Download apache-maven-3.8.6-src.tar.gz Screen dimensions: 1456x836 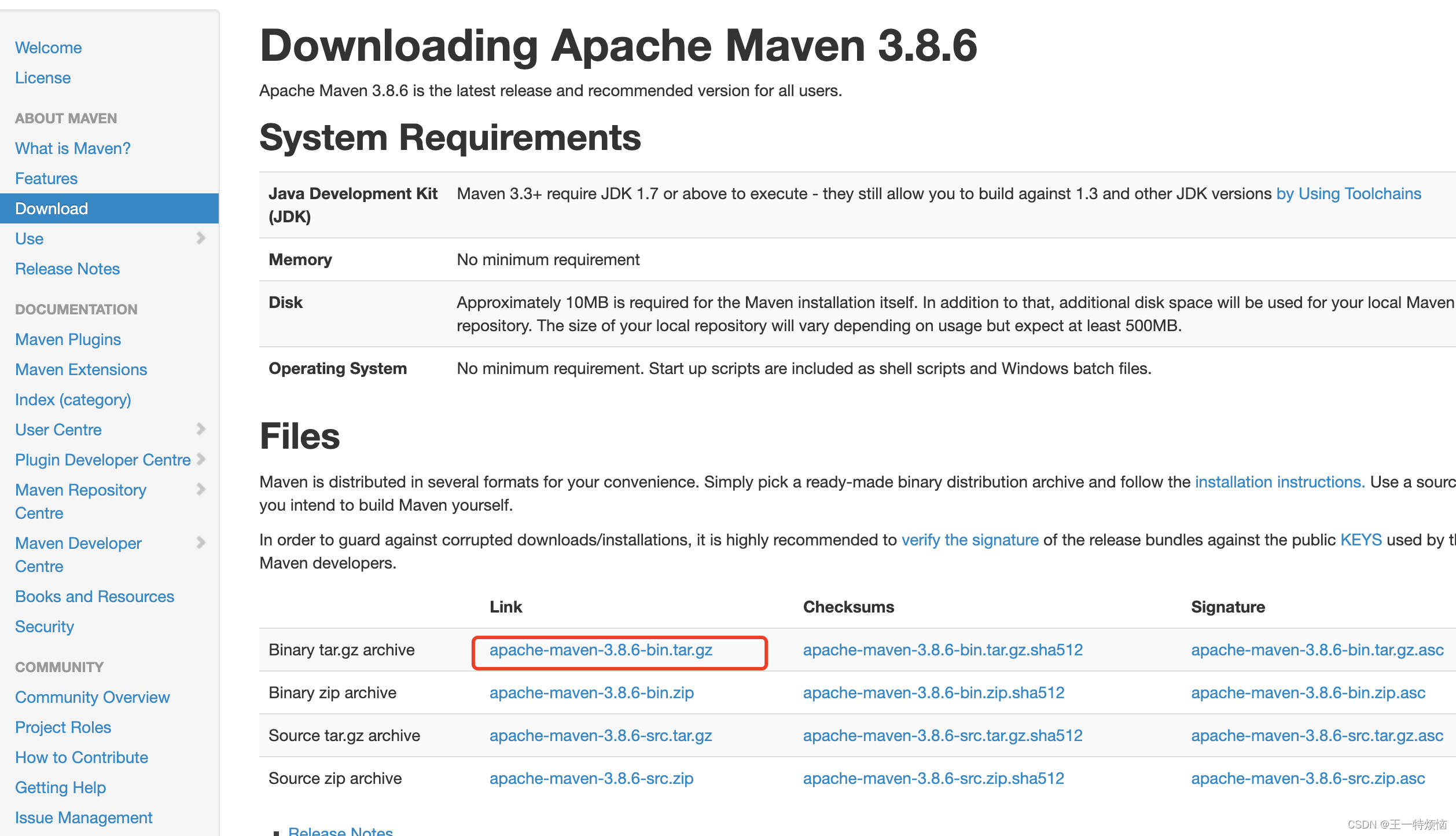[601, 735]
